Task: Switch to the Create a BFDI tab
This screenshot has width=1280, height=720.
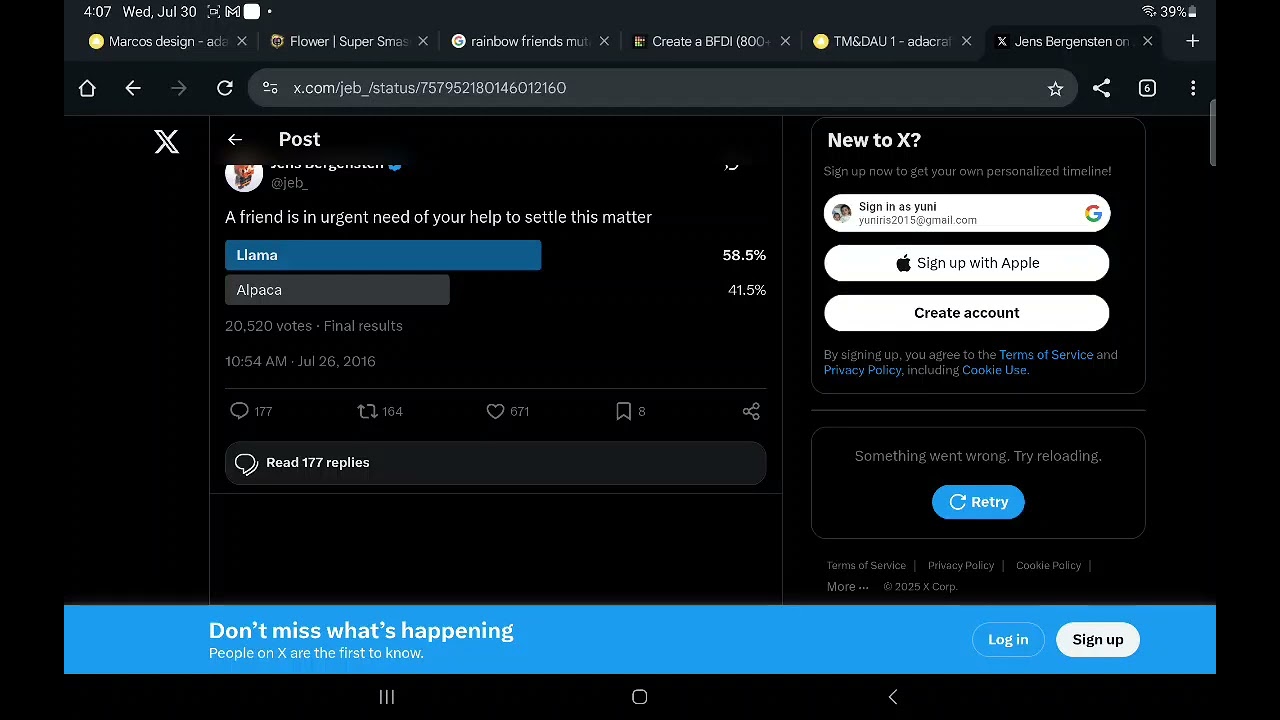Action: (709, 41)
